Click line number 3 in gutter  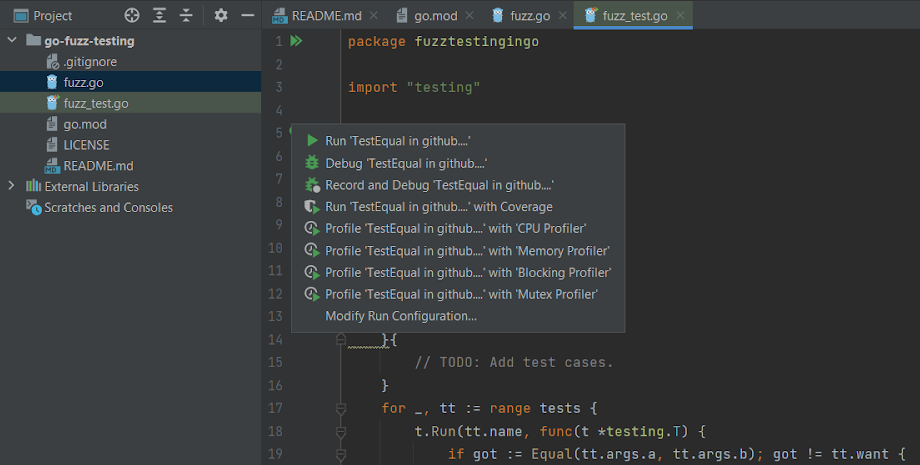[279, 87]
